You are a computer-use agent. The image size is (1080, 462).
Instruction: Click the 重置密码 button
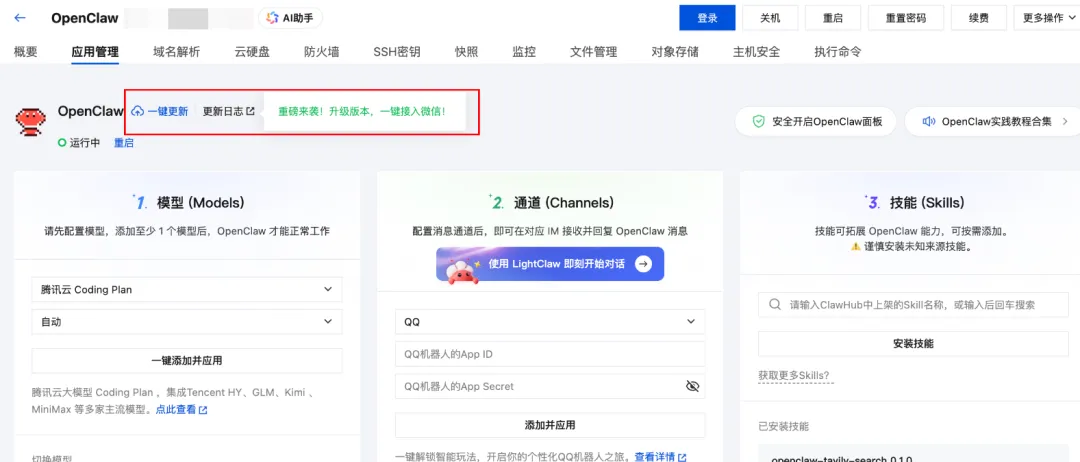[x=906, y=18]
